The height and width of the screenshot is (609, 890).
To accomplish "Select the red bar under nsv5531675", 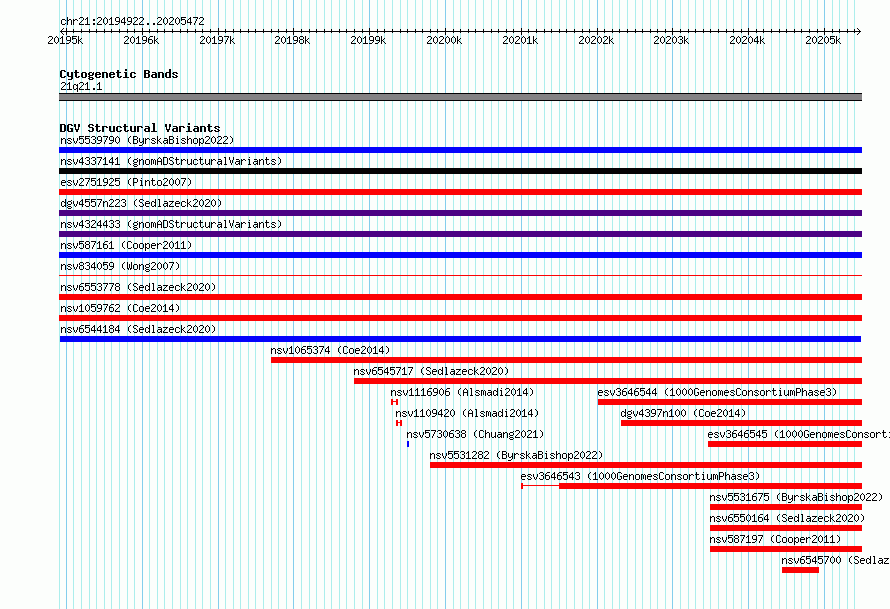I will tap(786, 507).
